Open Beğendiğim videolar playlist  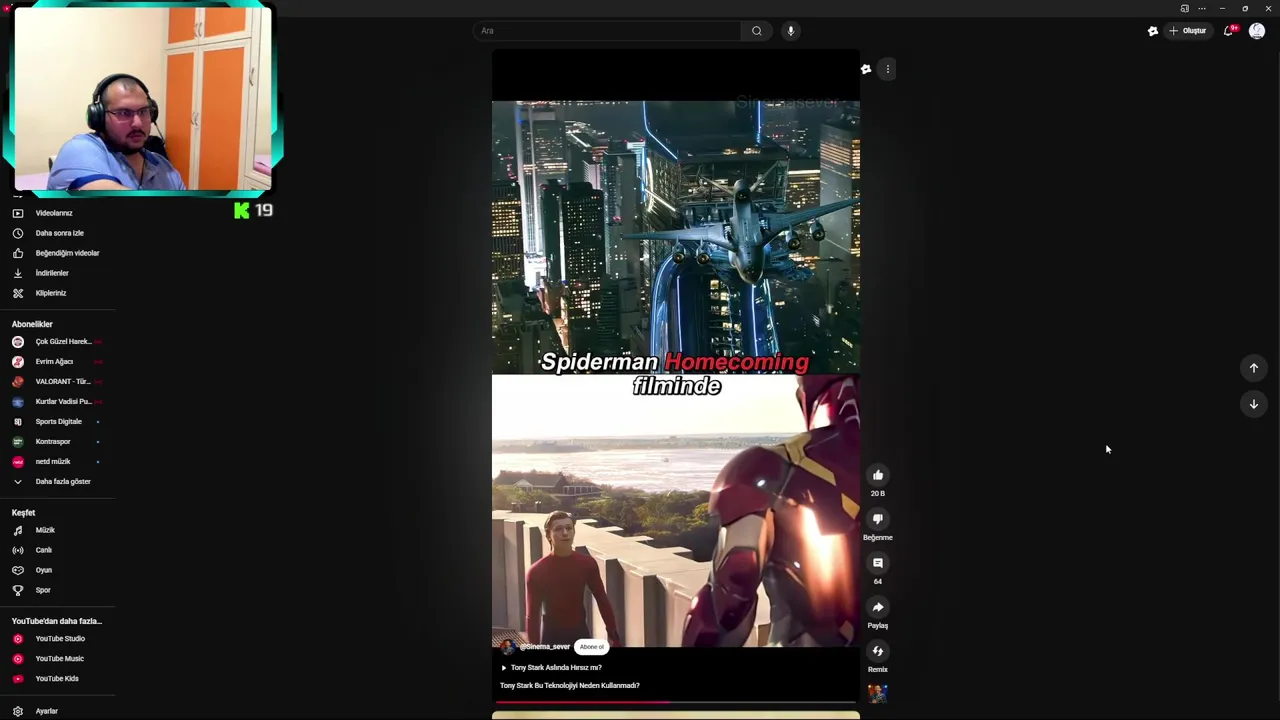(x=67, y=253)
